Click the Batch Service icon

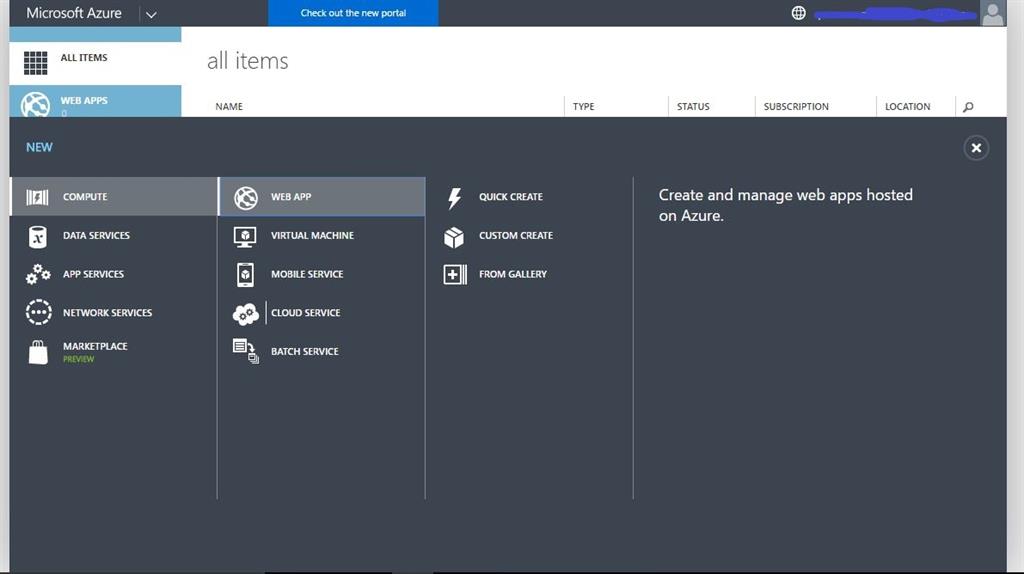coord(246,351)
